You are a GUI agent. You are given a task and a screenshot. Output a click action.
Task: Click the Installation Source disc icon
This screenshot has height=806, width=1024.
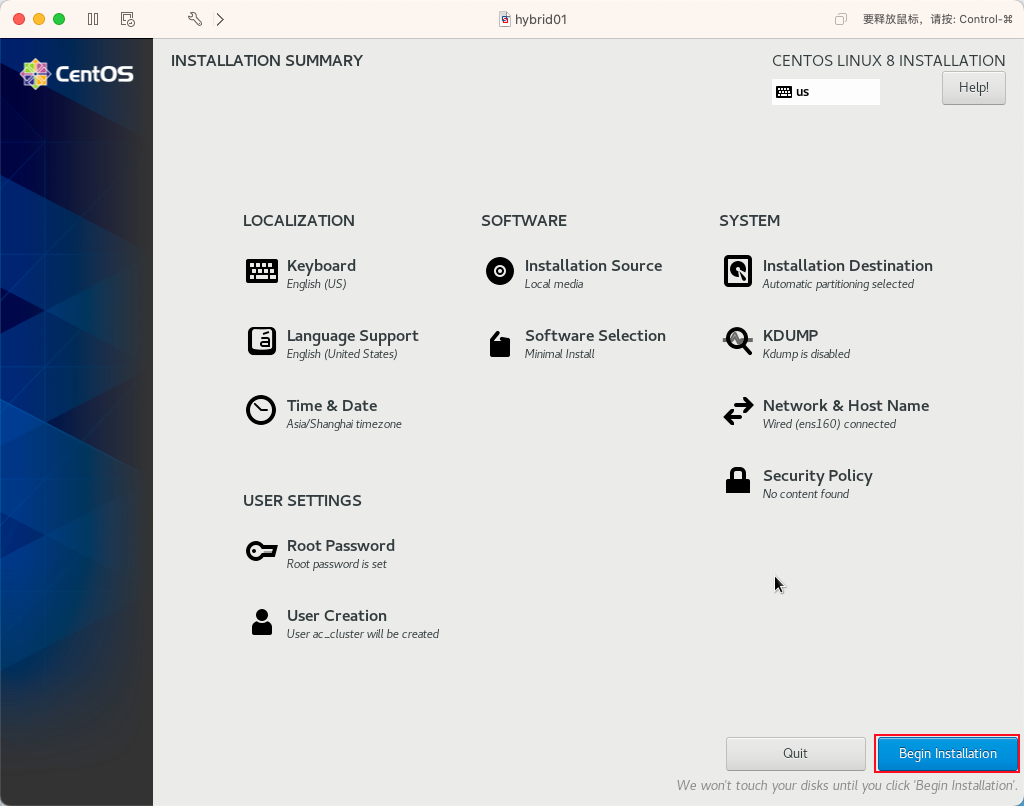500,271
